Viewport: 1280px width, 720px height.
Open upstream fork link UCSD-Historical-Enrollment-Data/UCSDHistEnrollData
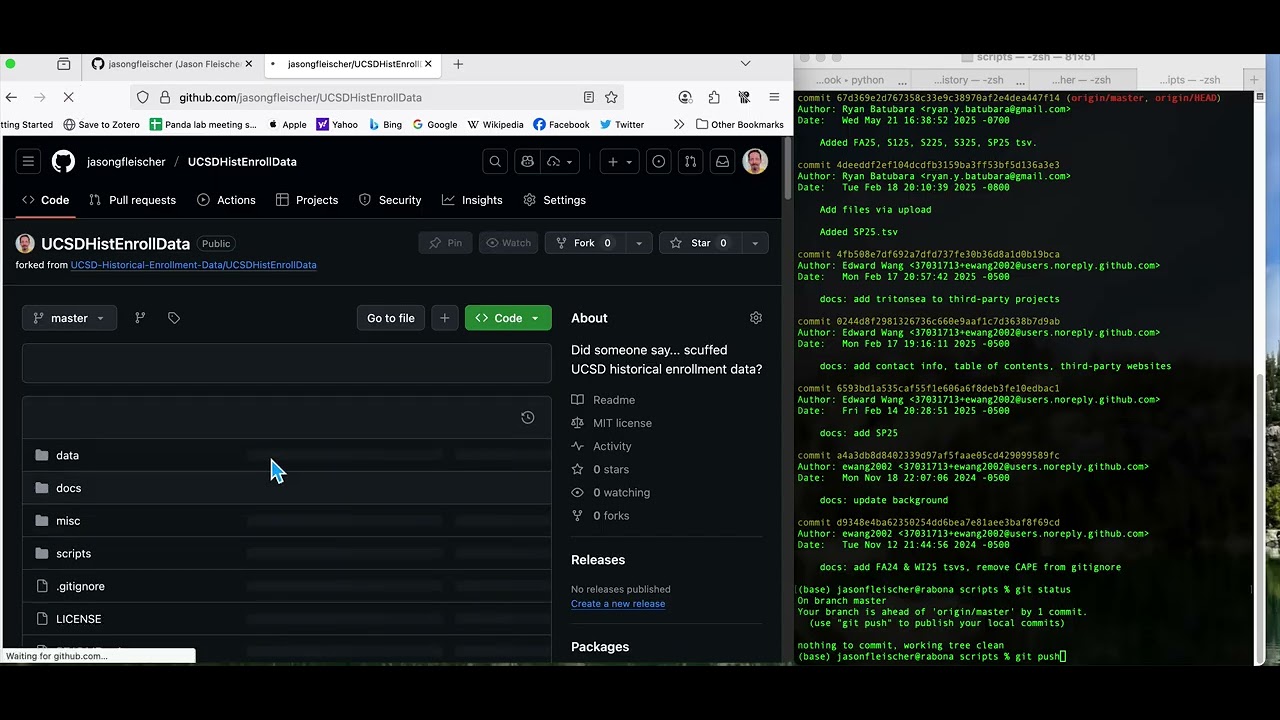(193, 265)
